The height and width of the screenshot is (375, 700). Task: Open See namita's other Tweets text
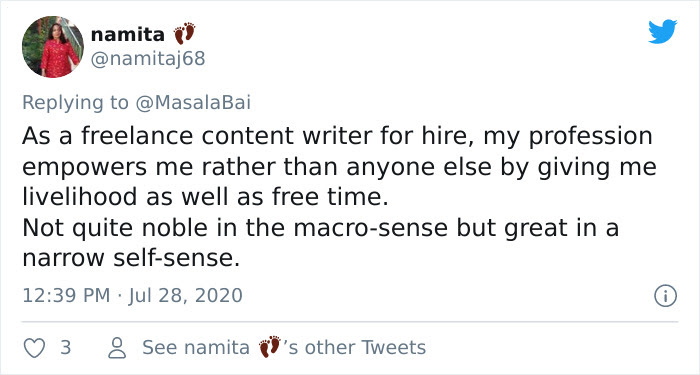coord(284,347)
